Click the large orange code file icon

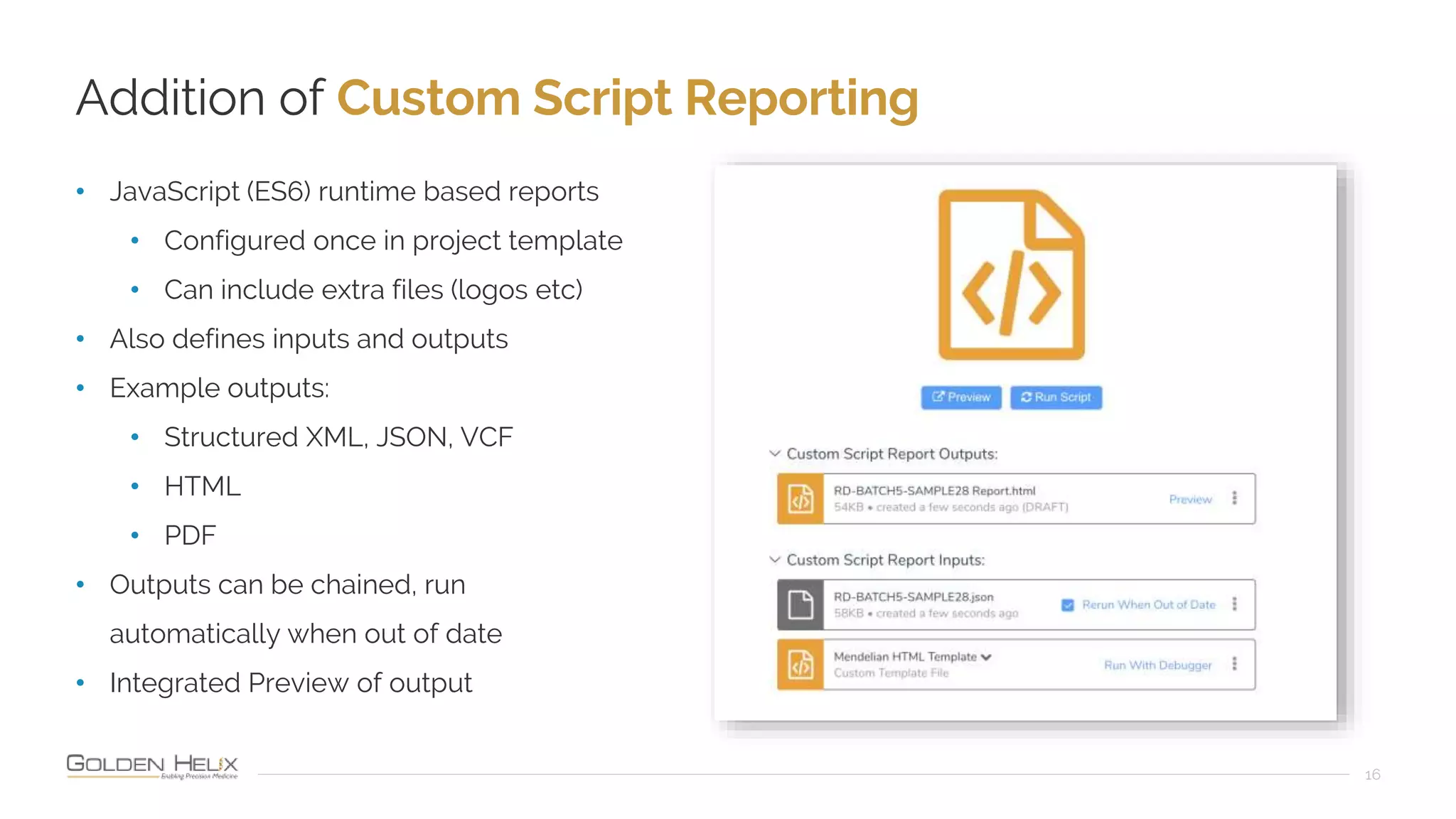[1011, 275]
